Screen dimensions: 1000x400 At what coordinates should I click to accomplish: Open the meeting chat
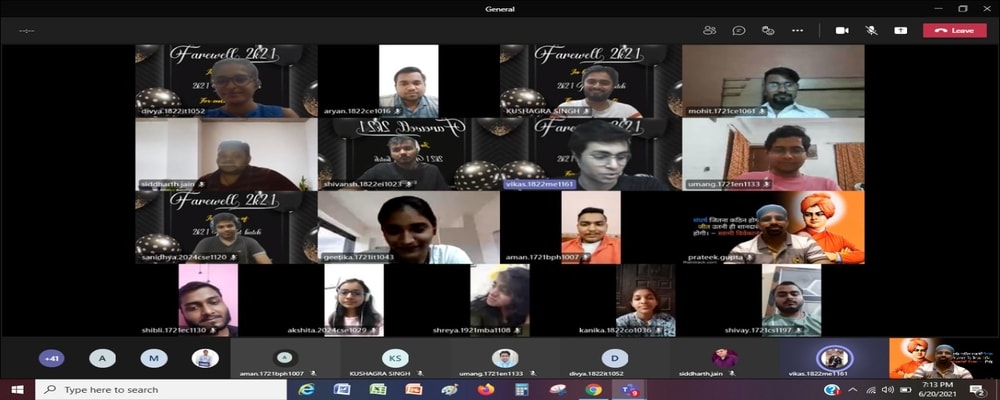point(738,30)
